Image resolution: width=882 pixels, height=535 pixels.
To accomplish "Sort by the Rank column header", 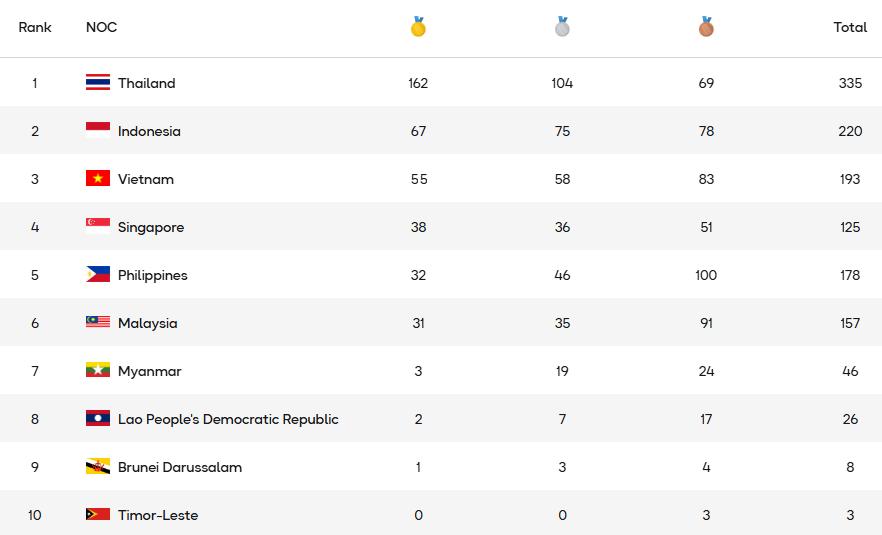I will coord(35,27).
